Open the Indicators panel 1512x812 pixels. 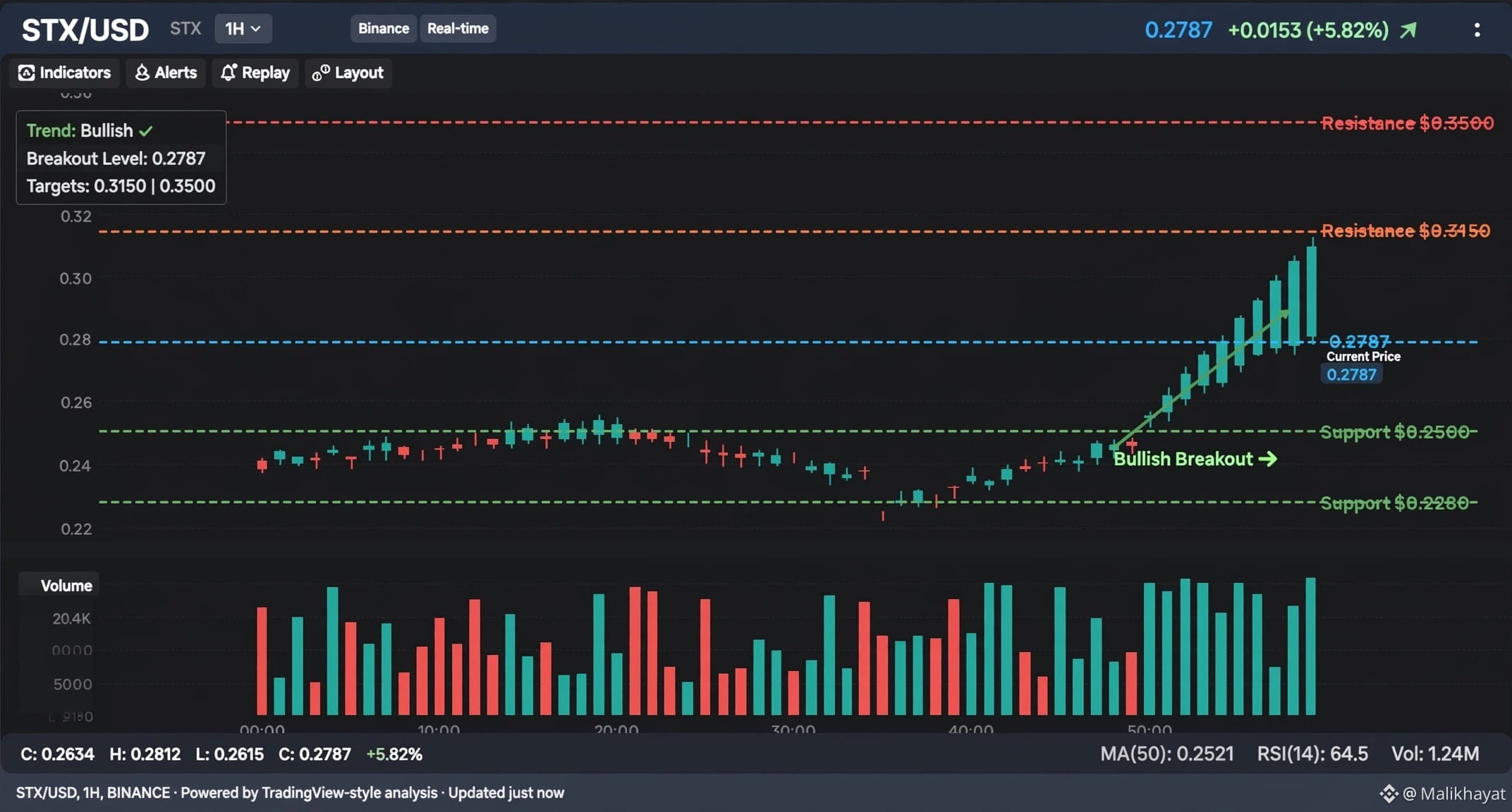[x=65, y=73]
